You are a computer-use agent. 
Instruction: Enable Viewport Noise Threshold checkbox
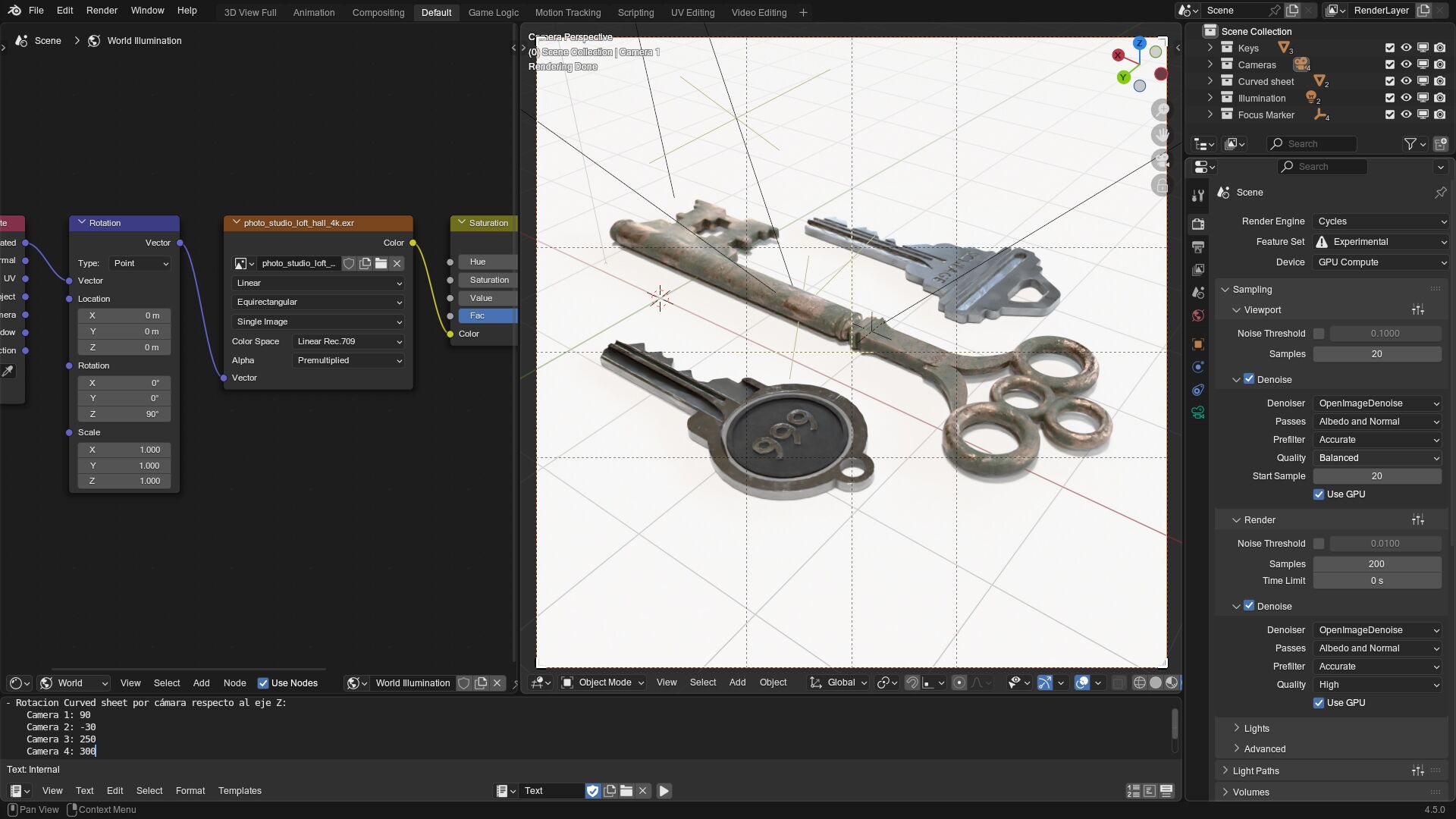[x=1319, y=334]
